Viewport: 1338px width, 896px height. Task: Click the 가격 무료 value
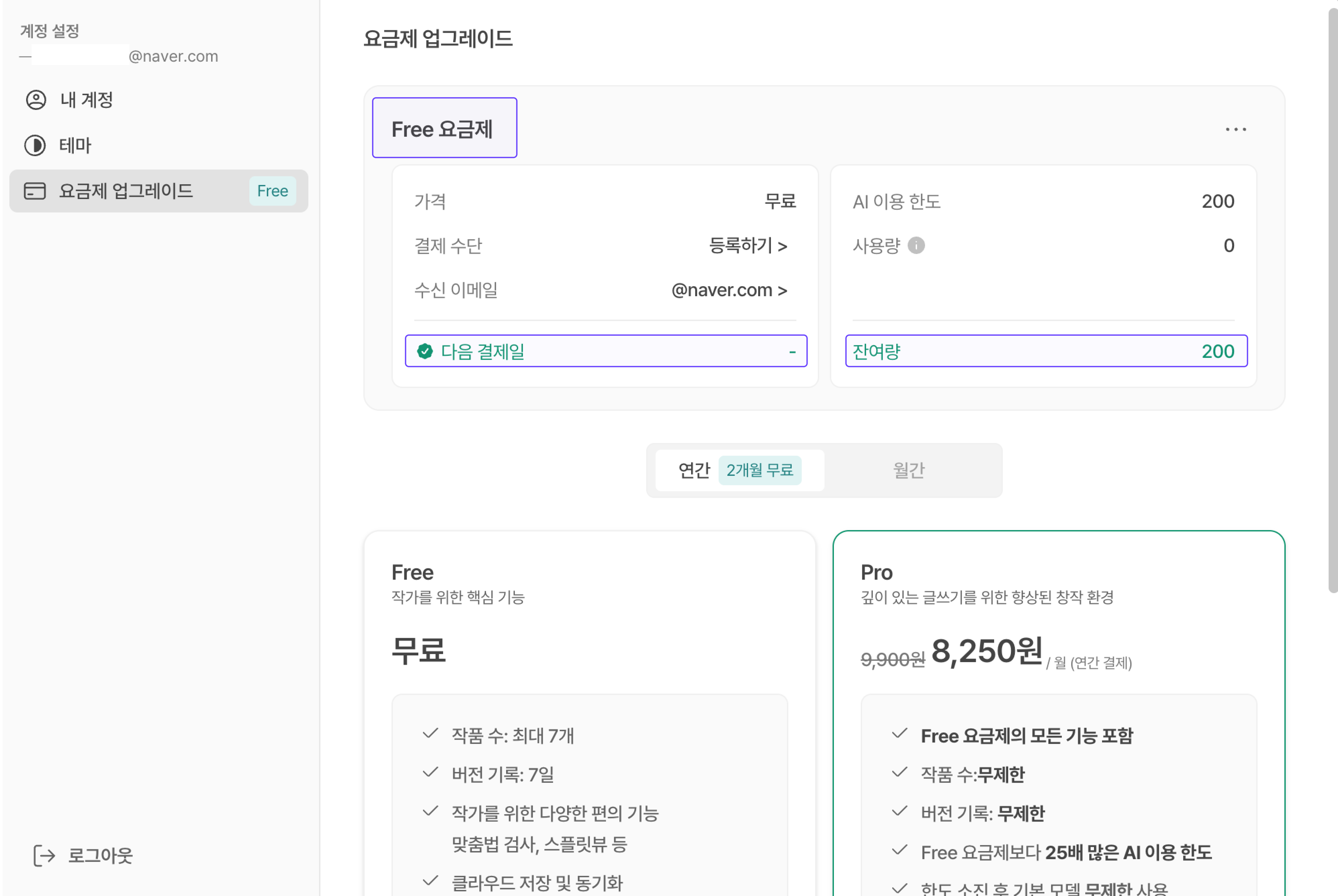coord(780,201)
